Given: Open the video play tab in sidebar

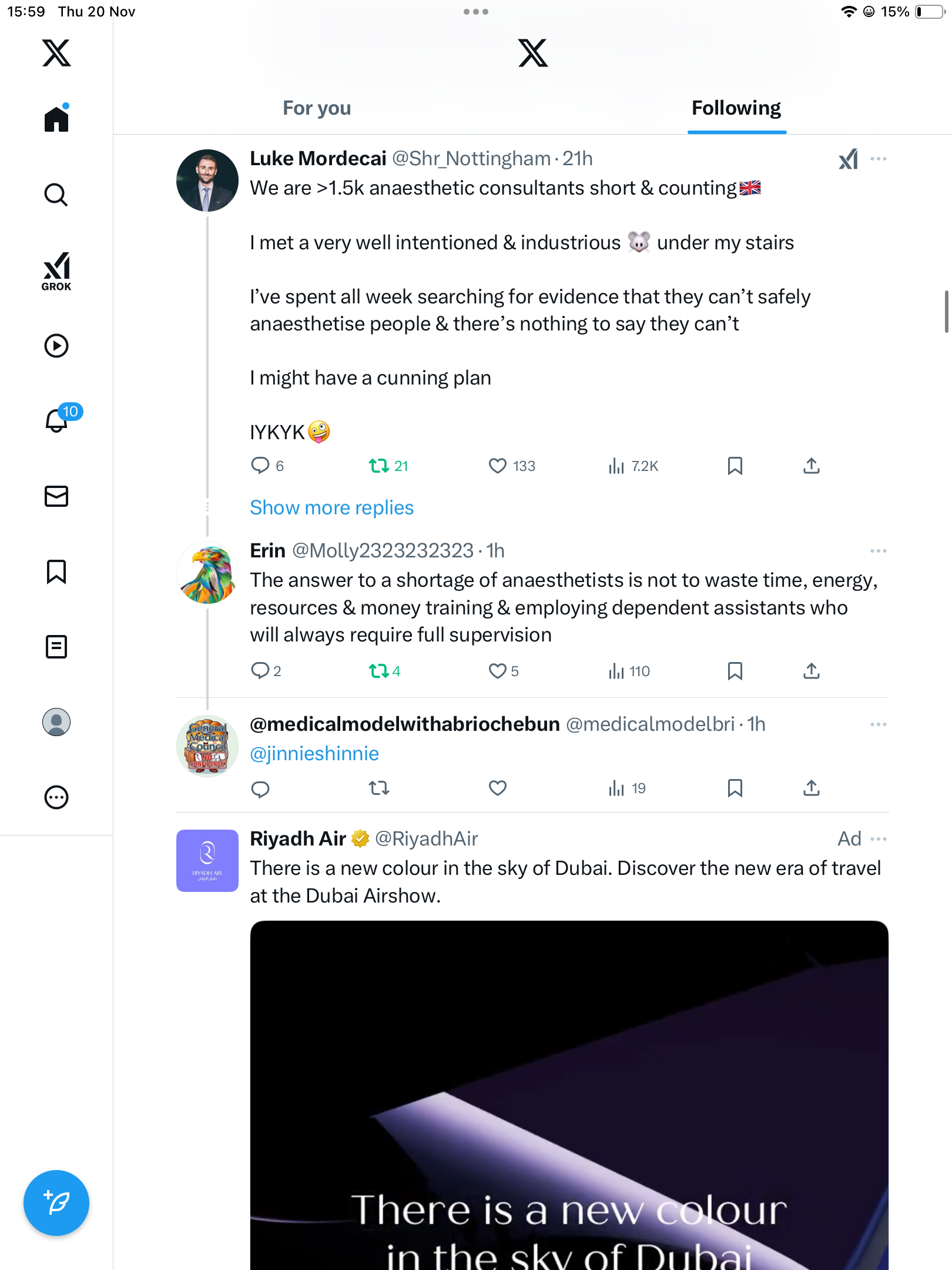Looking at the screenshot, I should click(56, 346).
